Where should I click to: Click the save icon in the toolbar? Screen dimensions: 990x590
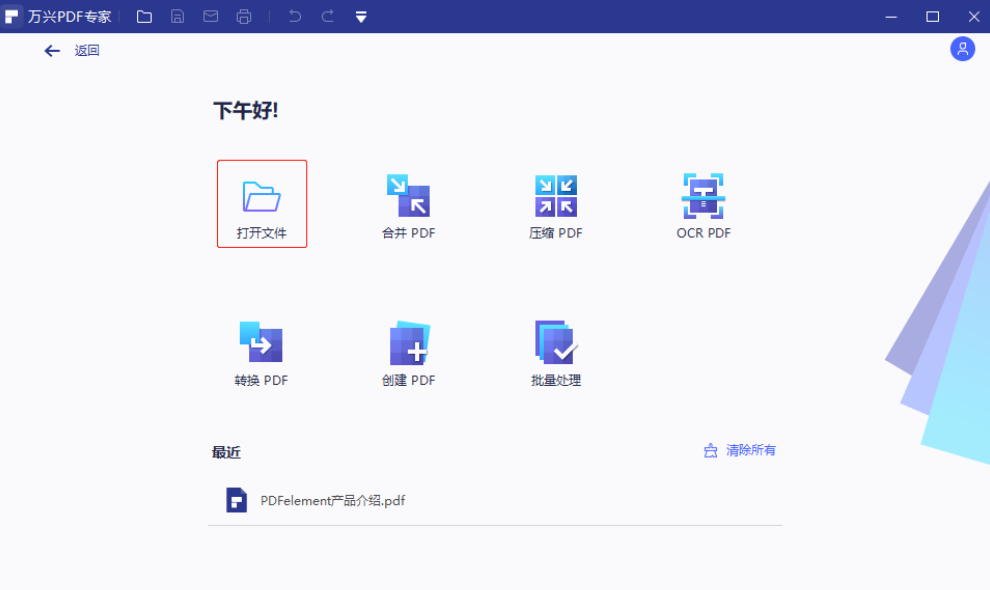178,16
